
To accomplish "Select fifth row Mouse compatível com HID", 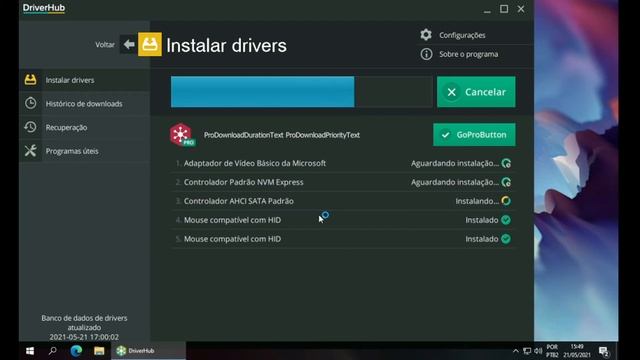I will tap(343, 239).
